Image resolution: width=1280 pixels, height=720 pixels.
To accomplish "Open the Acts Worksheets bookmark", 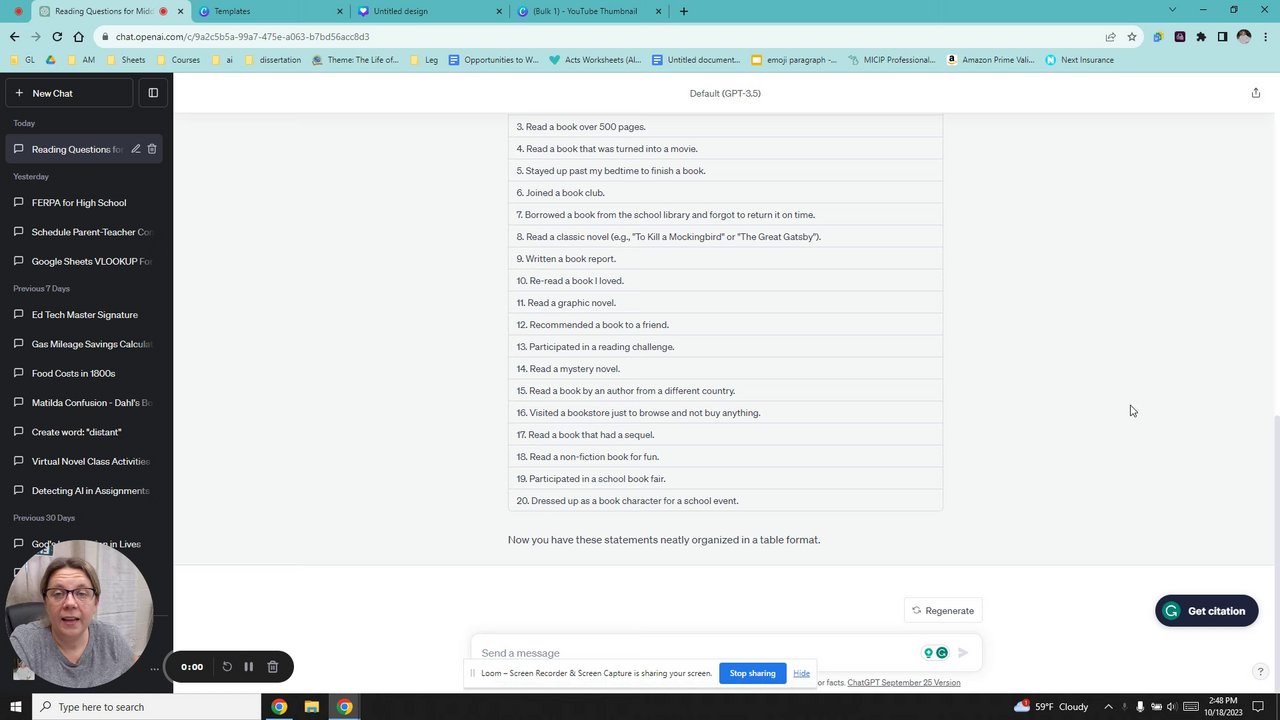I will pos(596,60).
